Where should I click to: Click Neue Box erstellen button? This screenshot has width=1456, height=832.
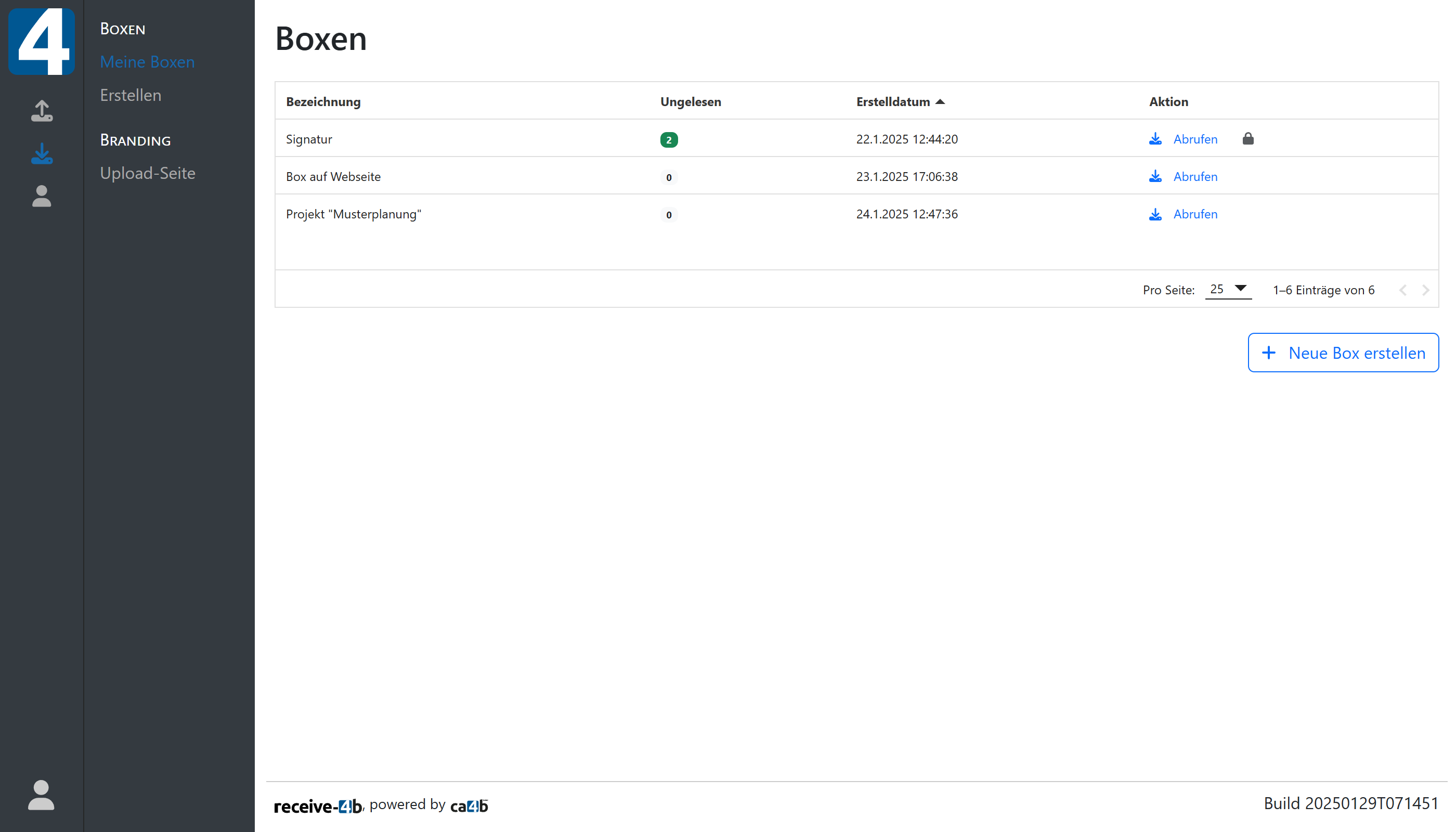[1343, 353]
